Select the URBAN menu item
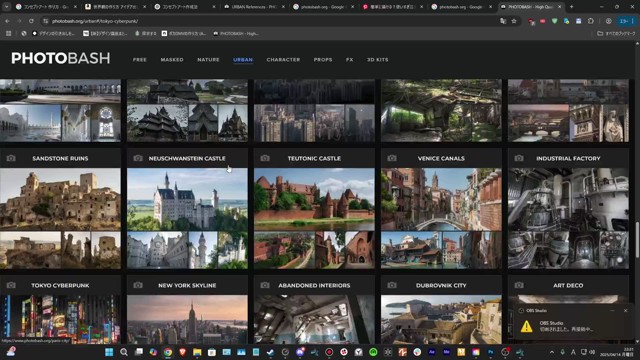 tap(243, 60)
